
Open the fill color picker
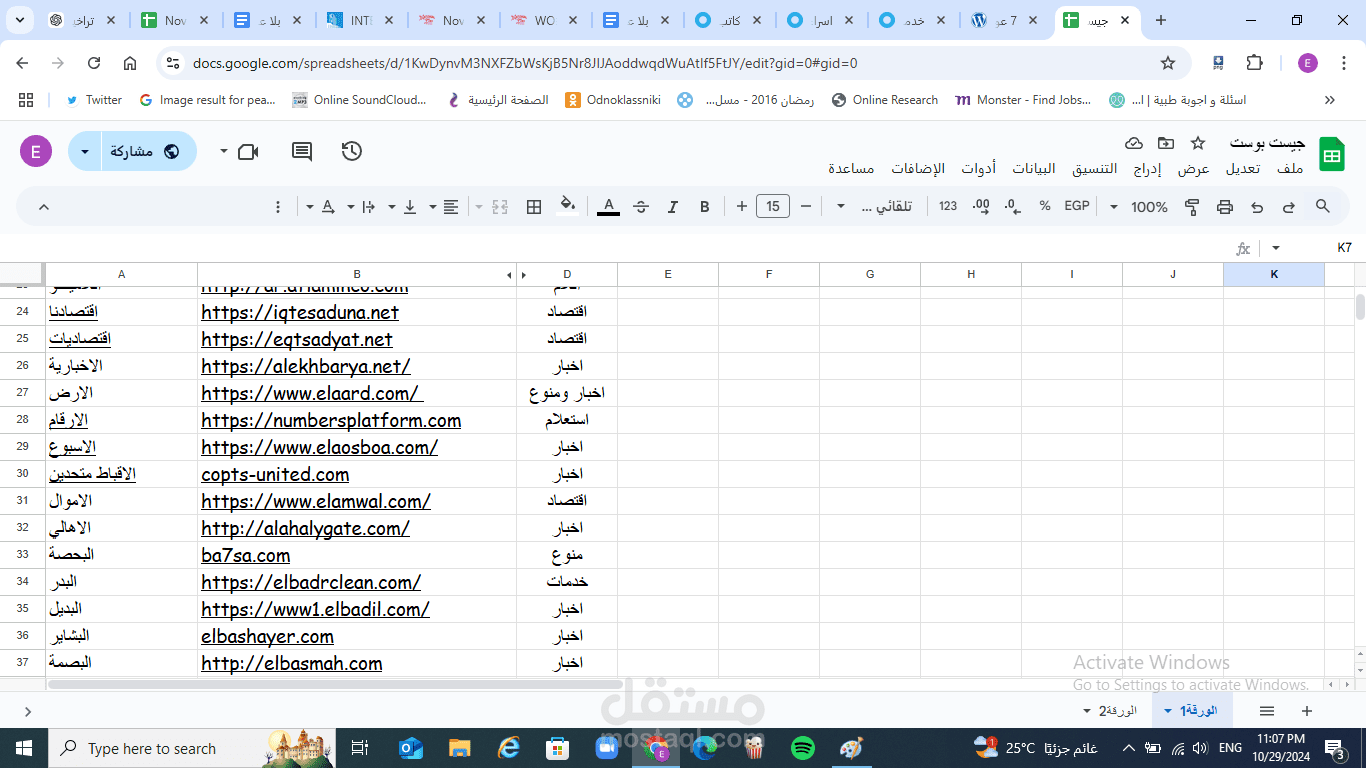click(567, 207)
